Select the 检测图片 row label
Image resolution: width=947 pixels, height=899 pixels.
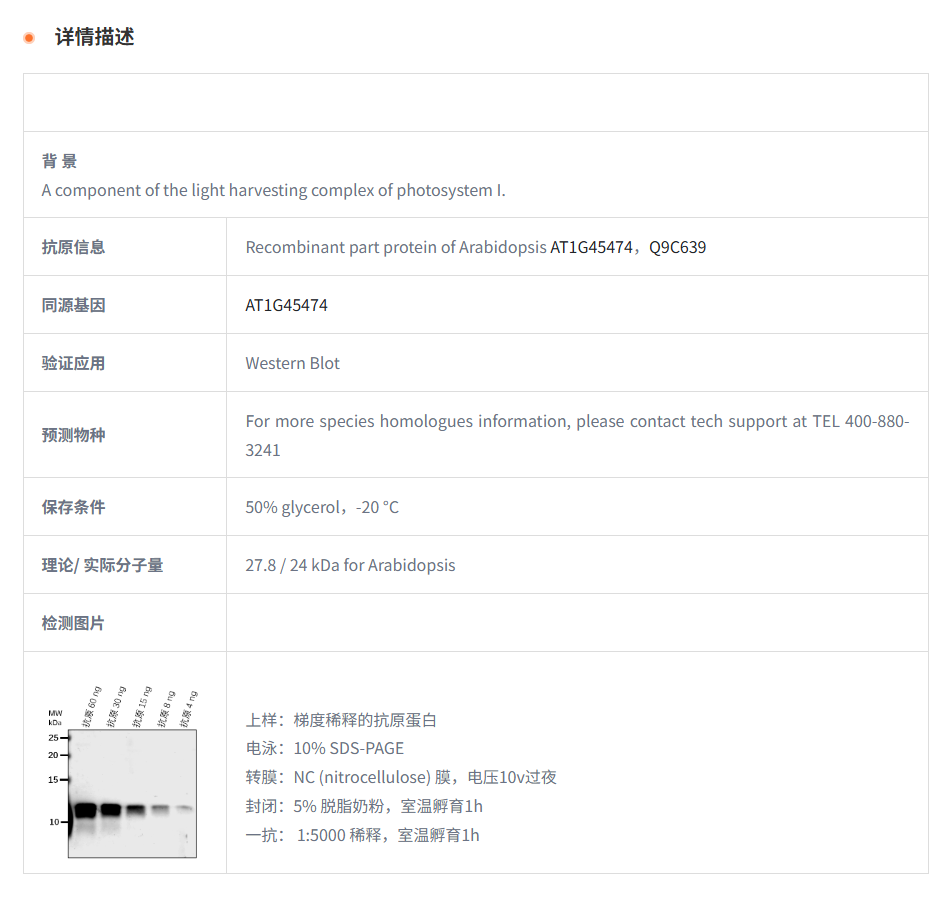click(x=72, y=622)
